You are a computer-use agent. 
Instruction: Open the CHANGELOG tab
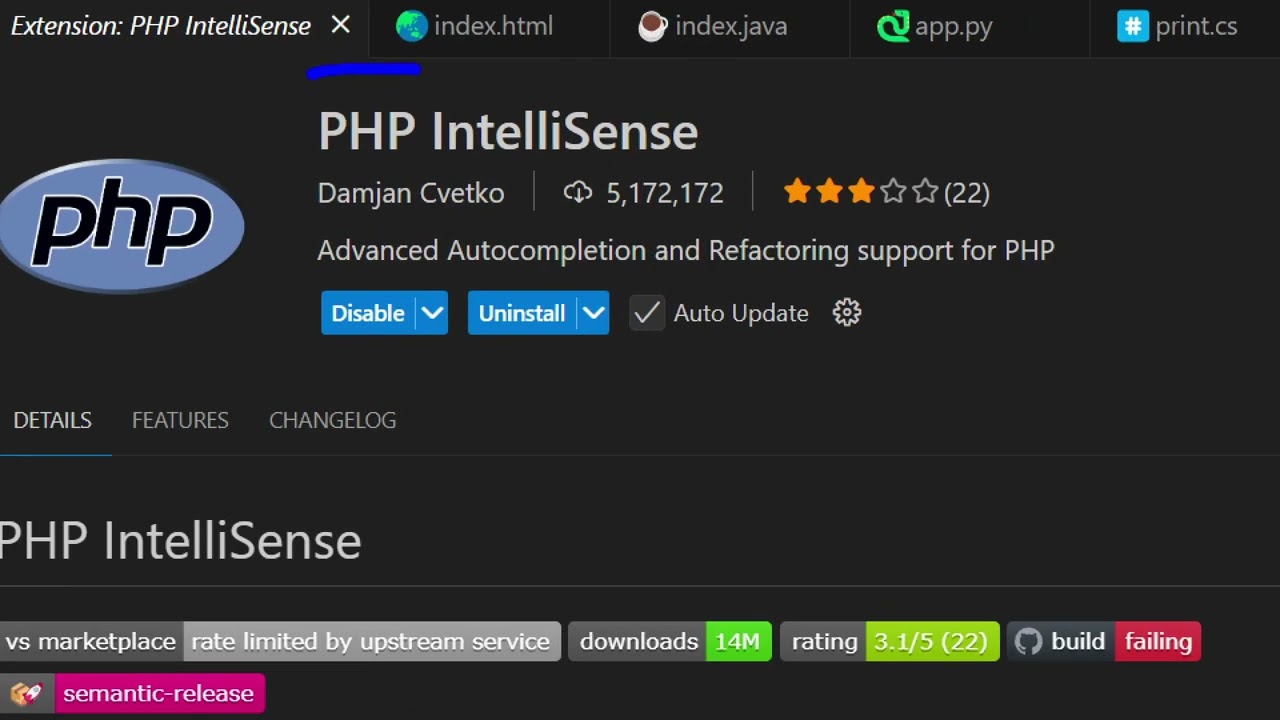click(x=333, y=420)
